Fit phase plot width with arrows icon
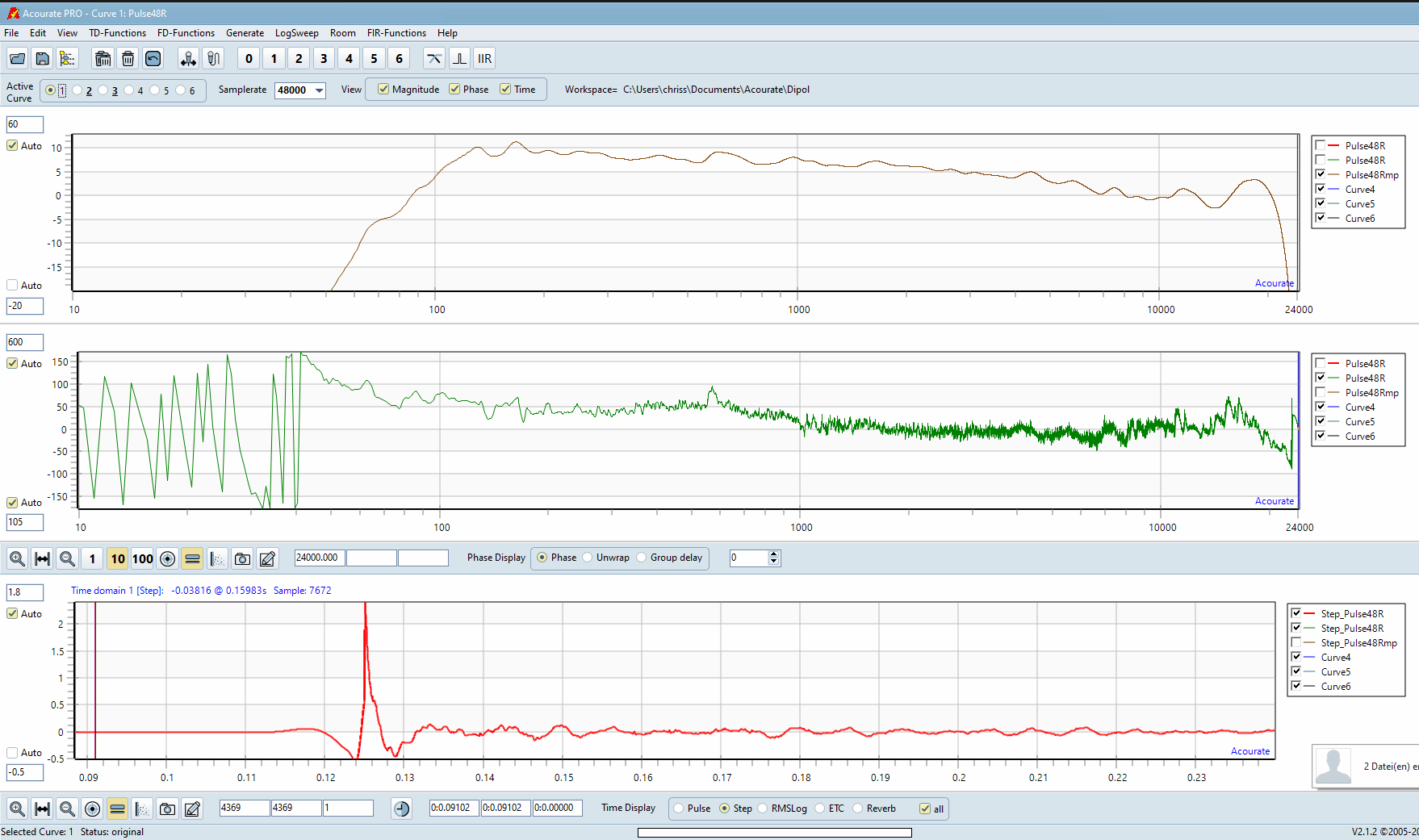Screen dimensions: 1419x840 pyautogui.click(x=42, y=558)
